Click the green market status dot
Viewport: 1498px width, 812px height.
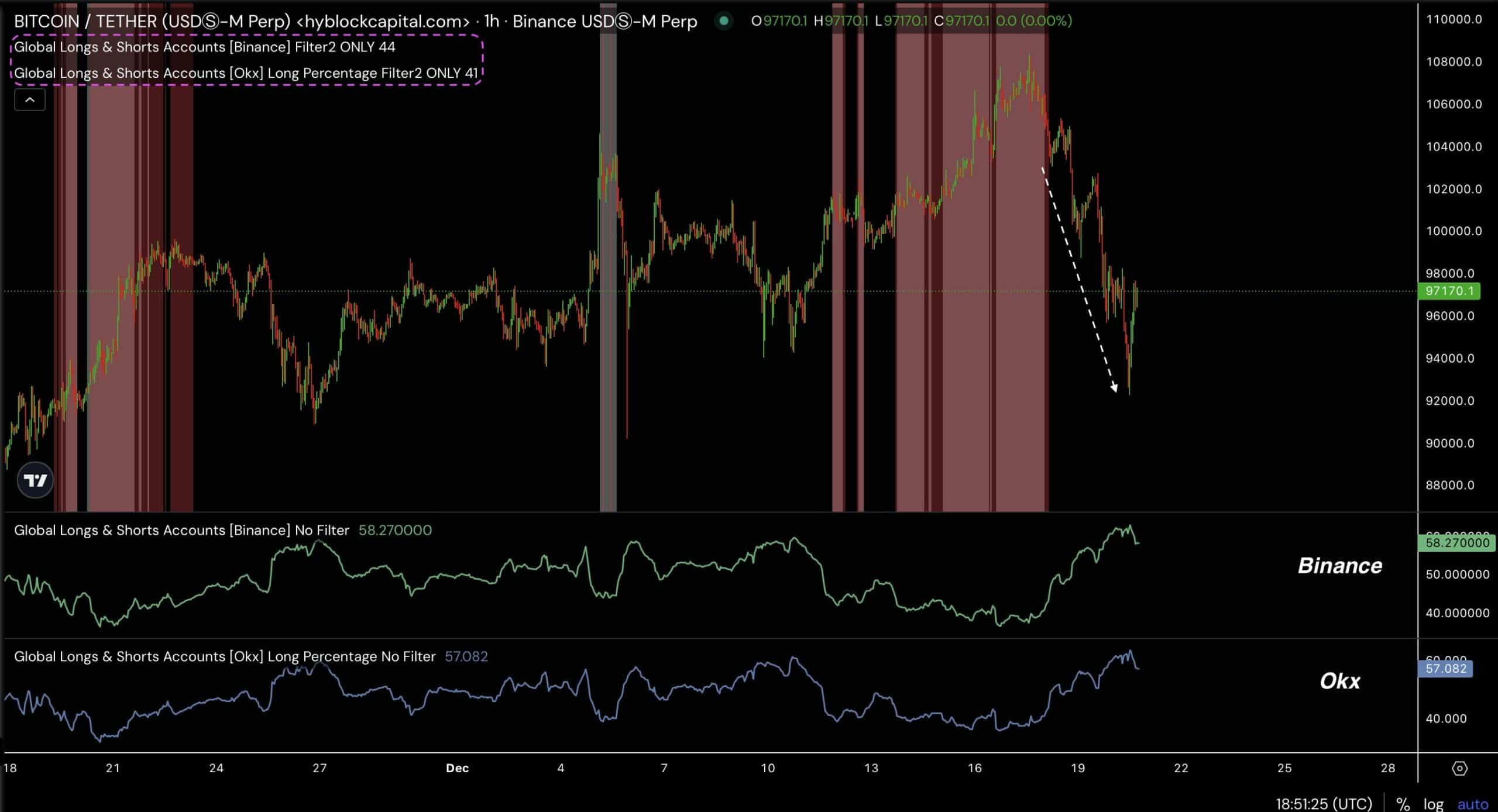click(724, 21)
